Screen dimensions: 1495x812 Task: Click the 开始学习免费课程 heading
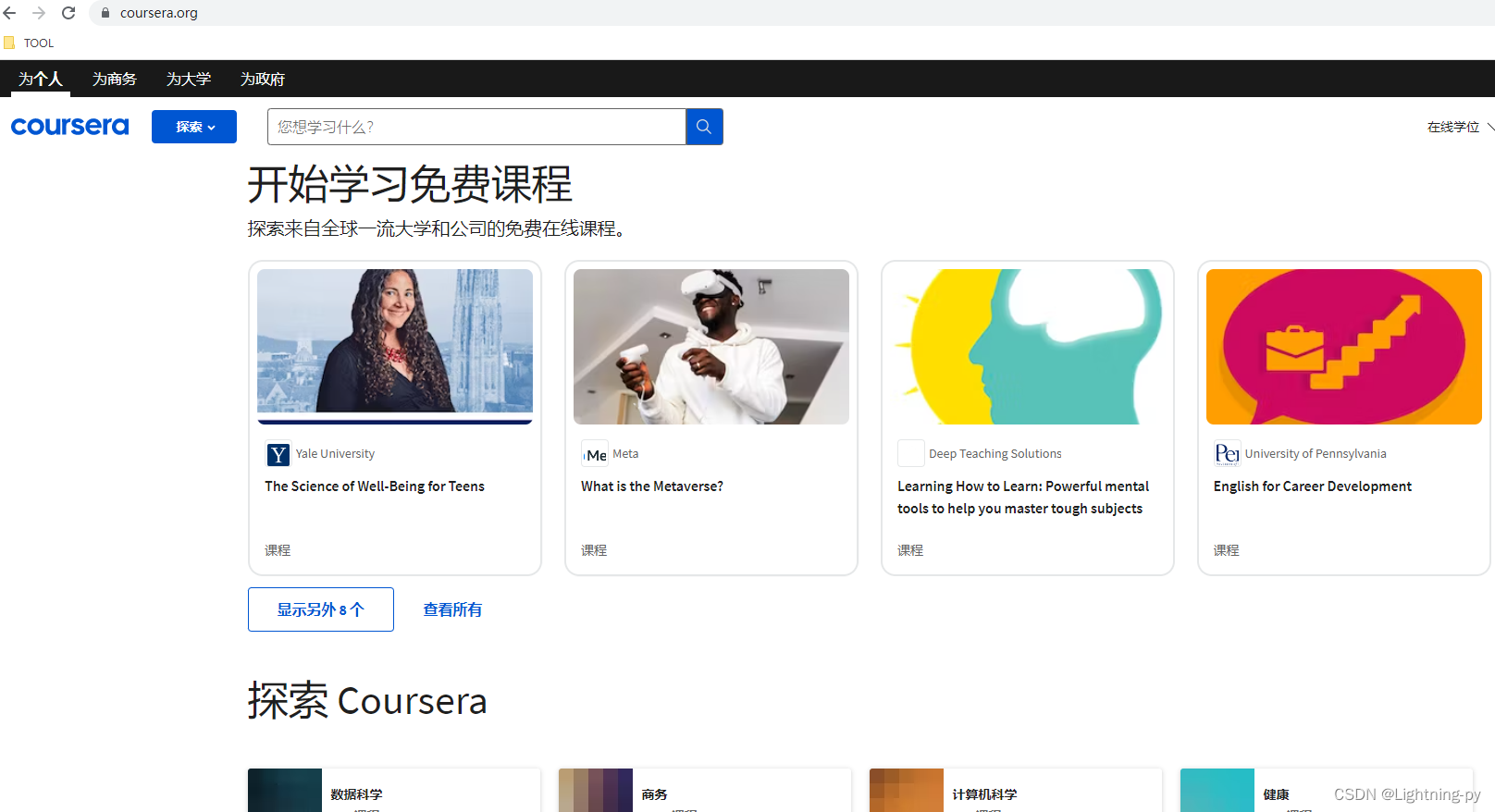410,184
